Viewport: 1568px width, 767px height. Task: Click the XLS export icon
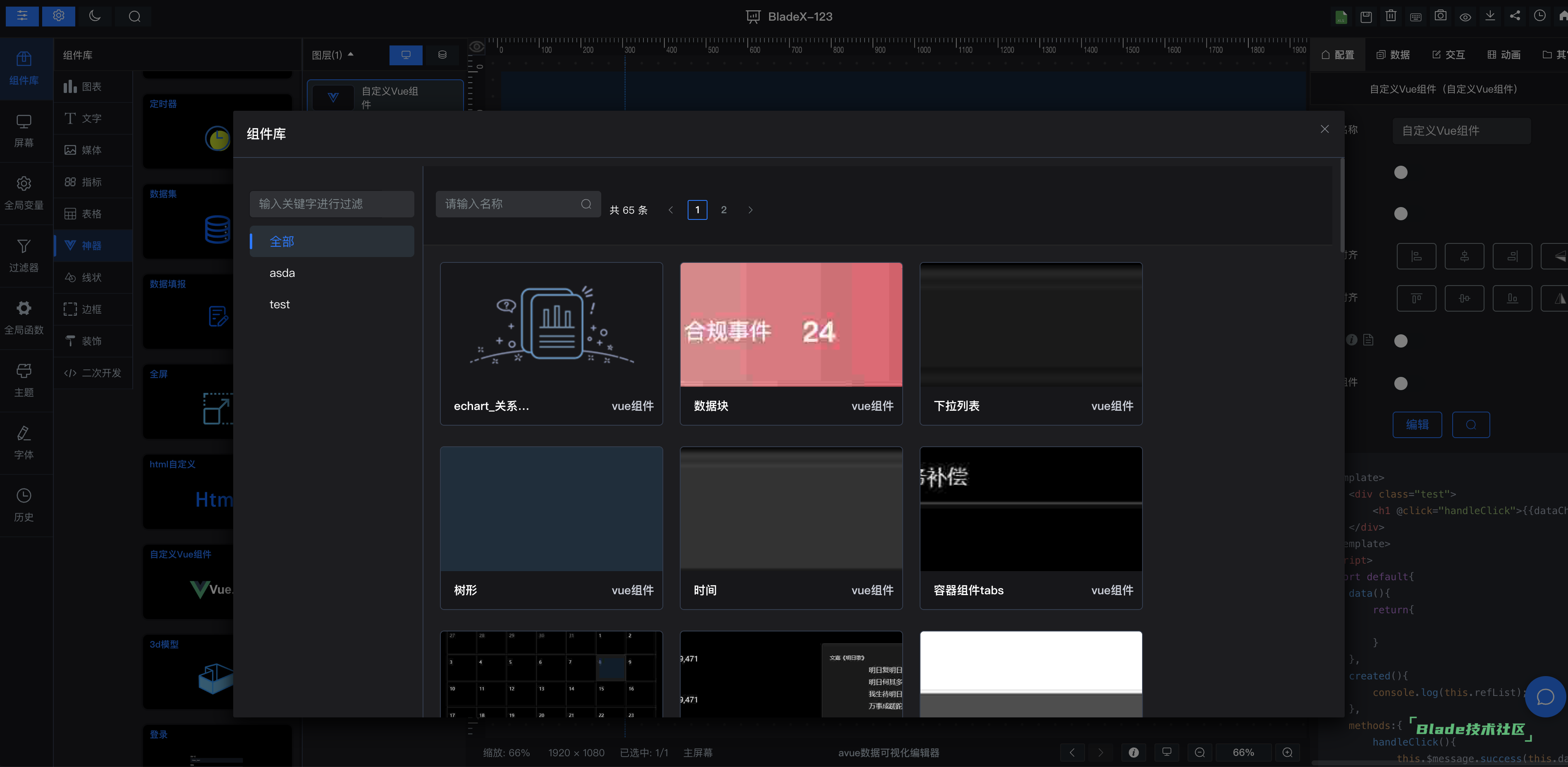point(1341,17)
